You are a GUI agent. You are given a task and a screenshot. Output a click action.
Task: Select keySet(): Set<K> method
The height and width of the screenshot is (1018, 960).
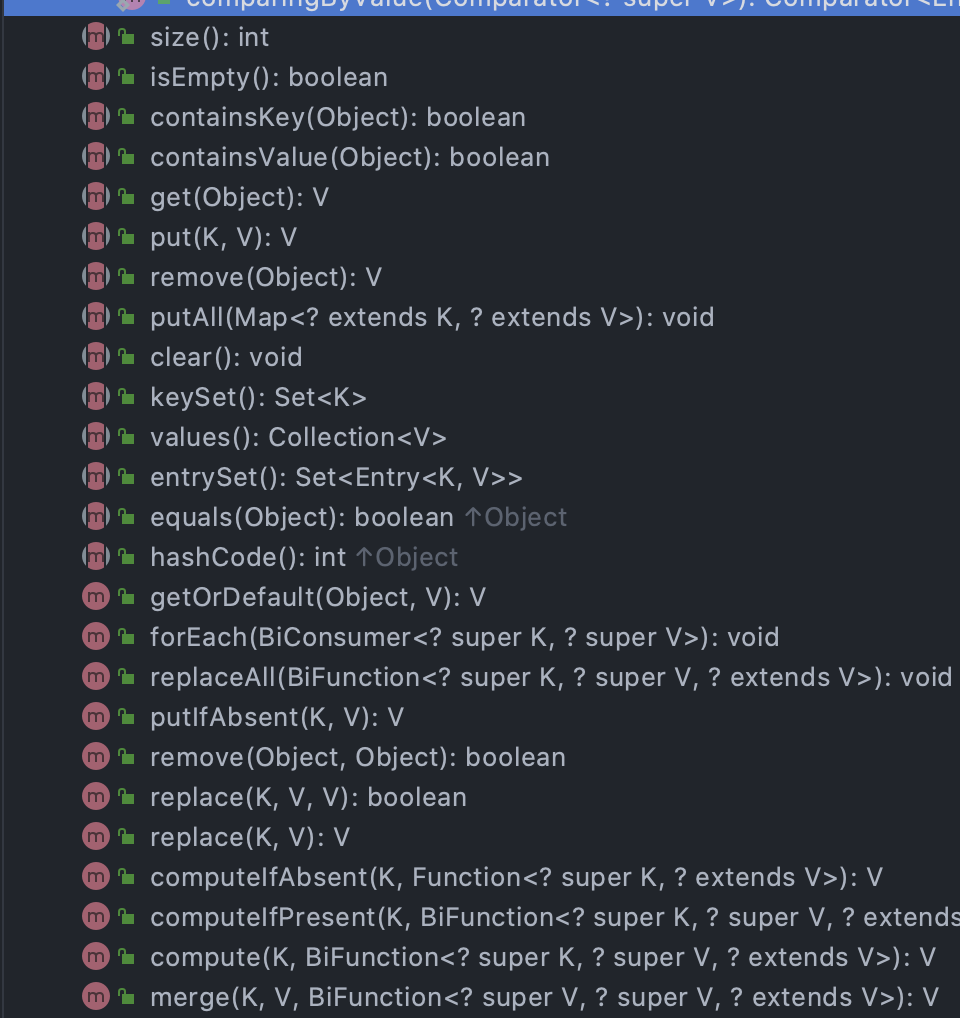tap(258, 397)
